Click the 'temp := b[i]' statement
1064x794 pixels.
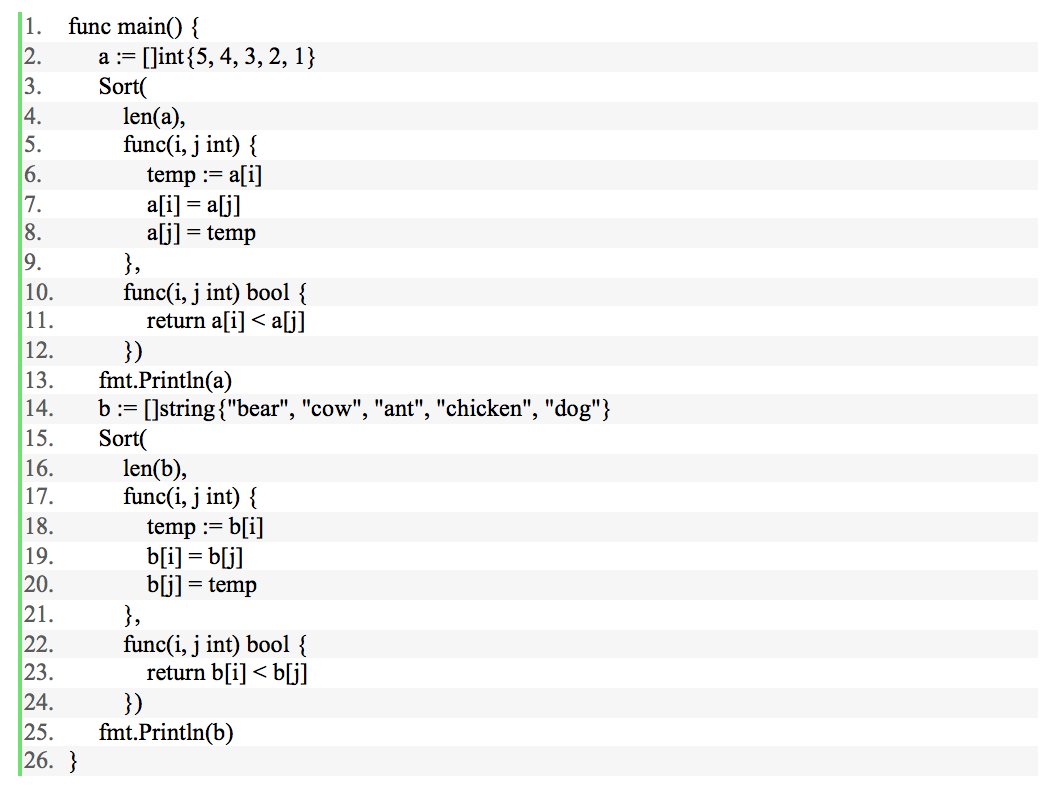click(205, 527)
